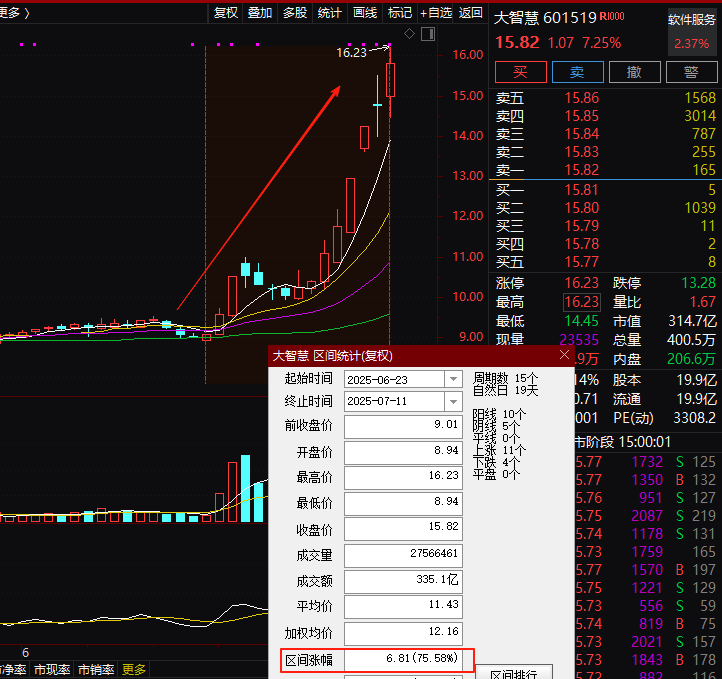Open the 终止时间 date dropdown
The height and width of the screenshot is (679, 722).
pos(453,401)
